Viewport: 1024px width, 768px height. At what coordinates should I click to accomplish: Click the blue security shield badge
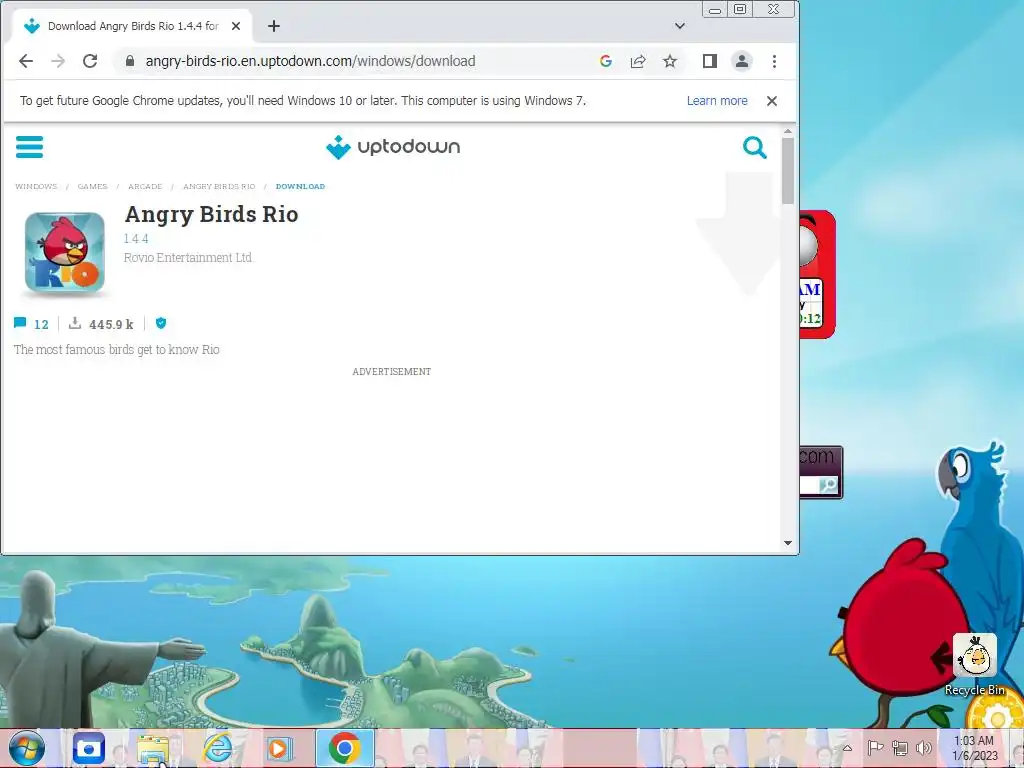tap(161, 323)
